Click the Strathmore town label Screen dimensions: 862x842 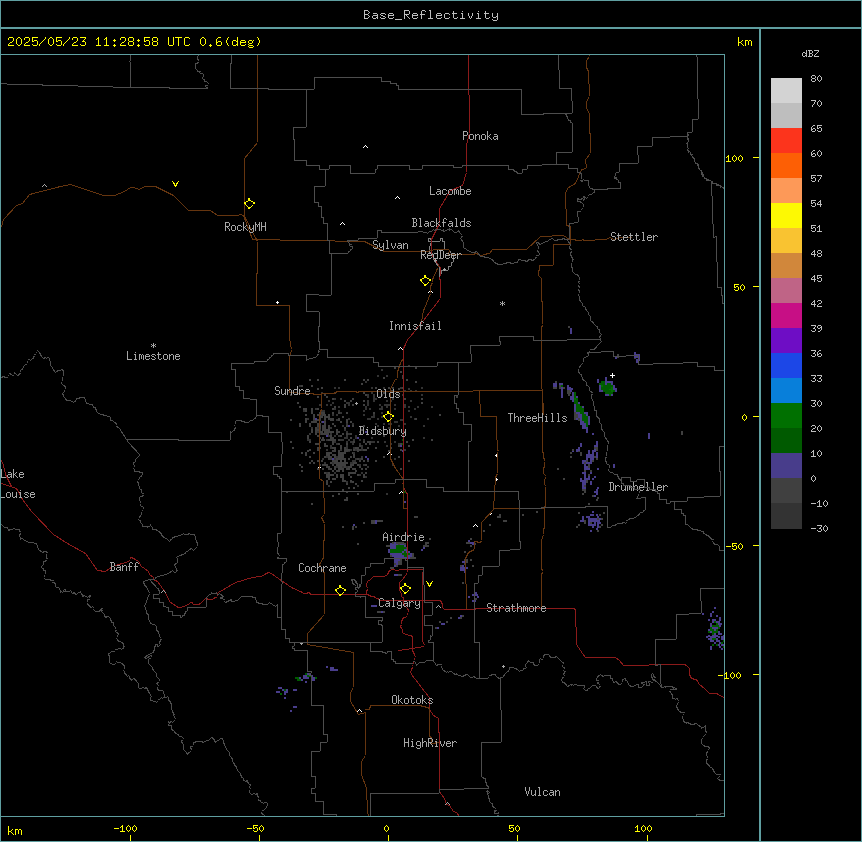(x=516, y=608)
